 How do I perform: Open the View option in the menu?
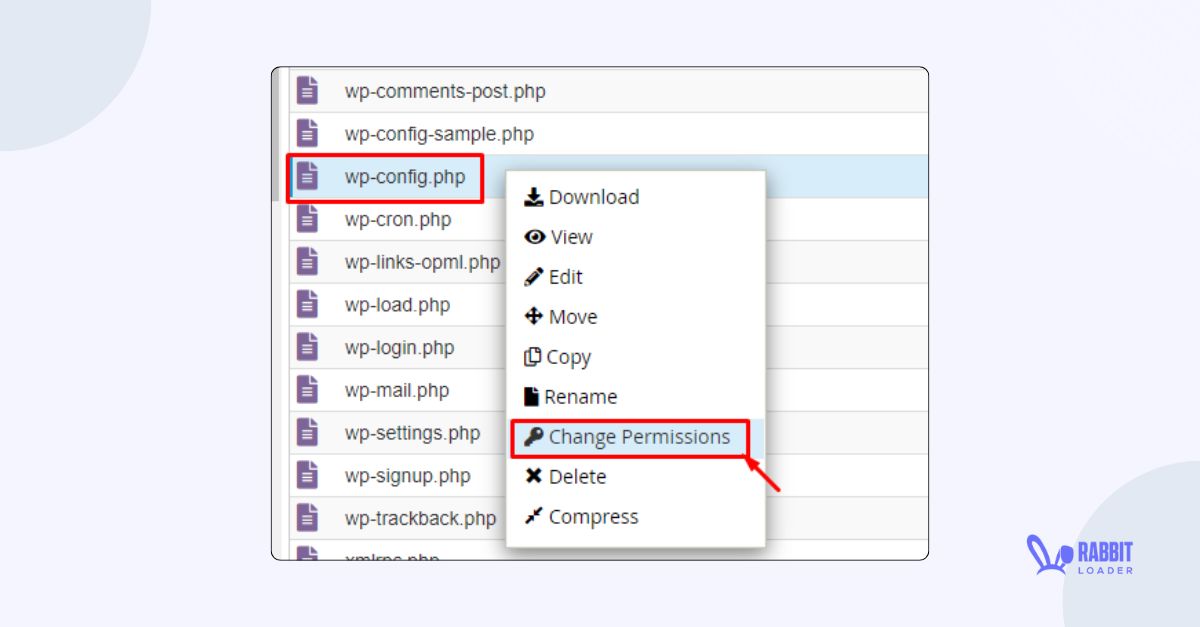[570, 237]
